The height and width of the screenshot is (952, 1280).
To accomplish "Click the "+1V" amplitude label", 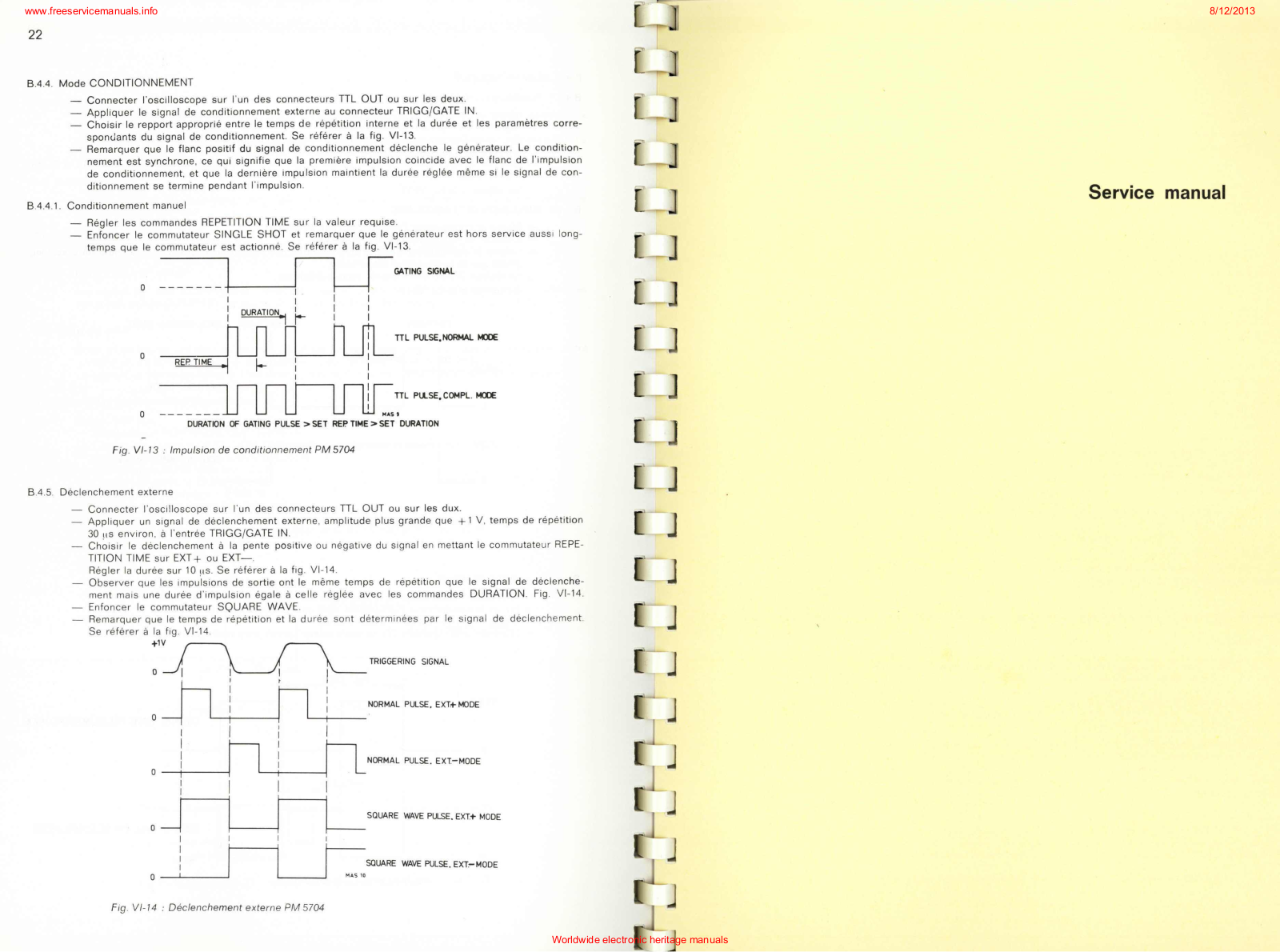I will [x=158, y=643].
